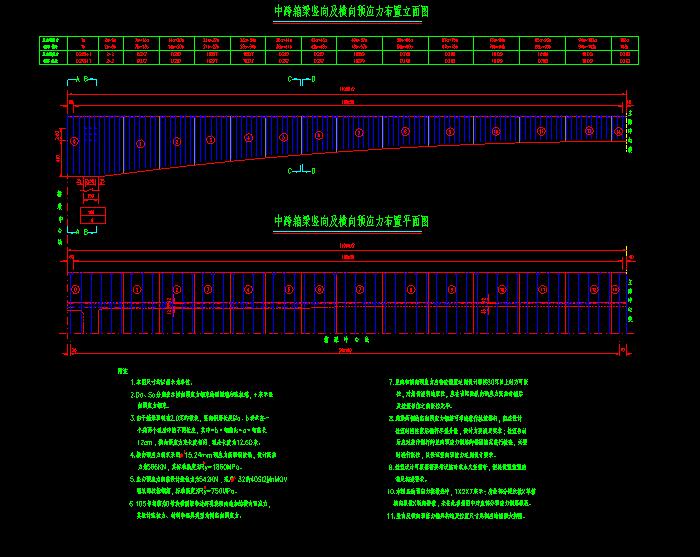Screen dimensions: 700x557
Task: Click the A–B section marker below elevation
Action: 82,231
